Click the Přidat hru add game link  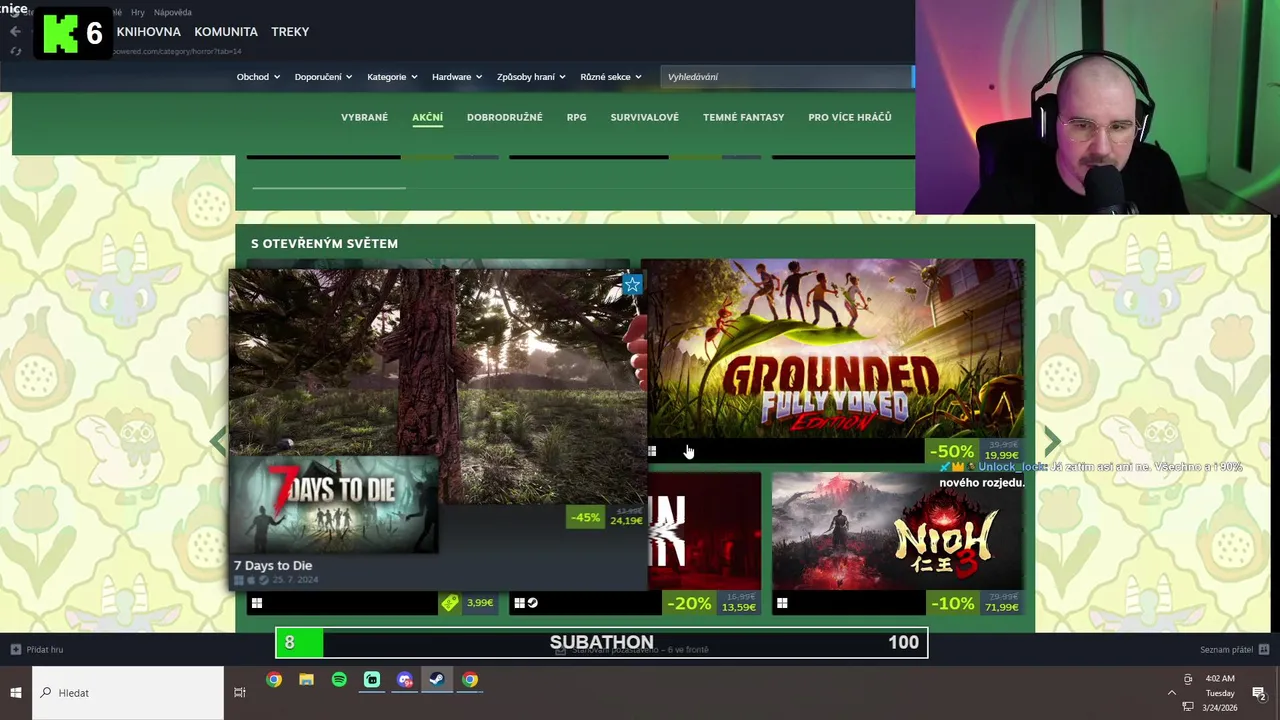(x=45, y=650)
